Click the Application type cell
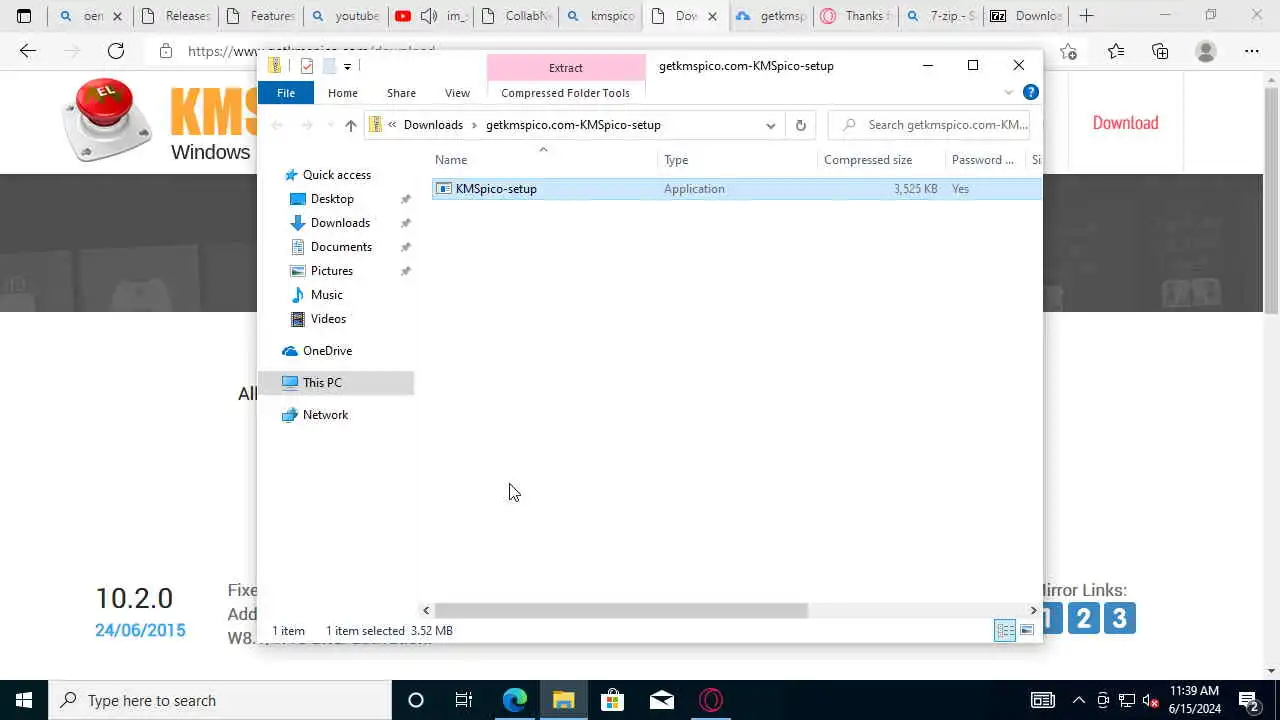The image size is (1280, 720). pos(694,189)
